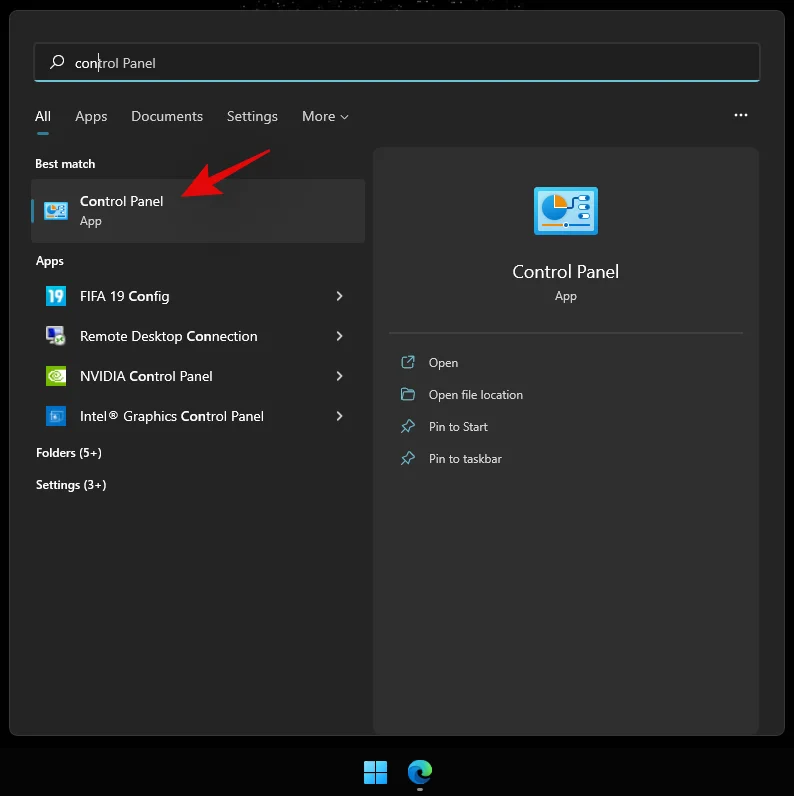Switch to the Settings filter tab

[x=252, y=116]
